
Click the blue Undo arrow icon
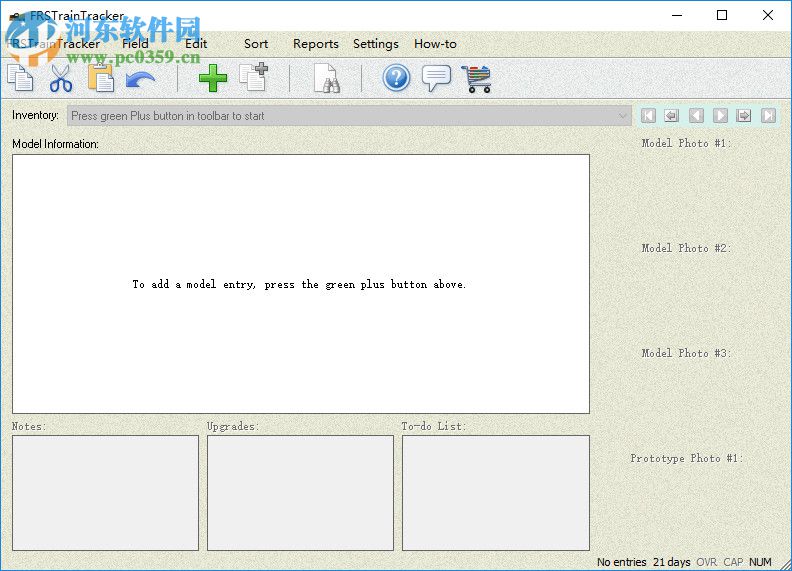click(140, 79)
